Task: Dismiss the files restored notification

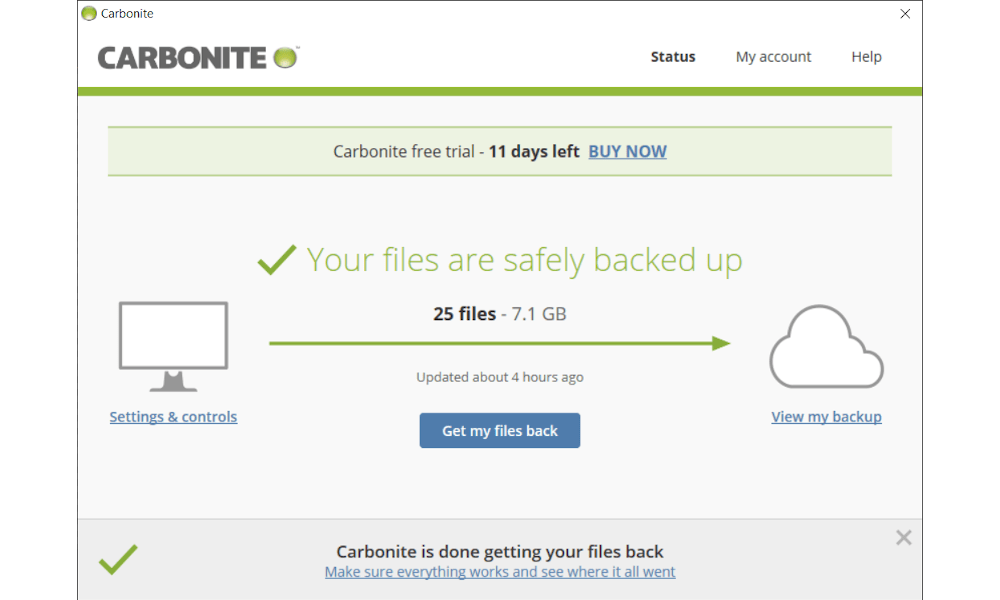Action: 903,538
